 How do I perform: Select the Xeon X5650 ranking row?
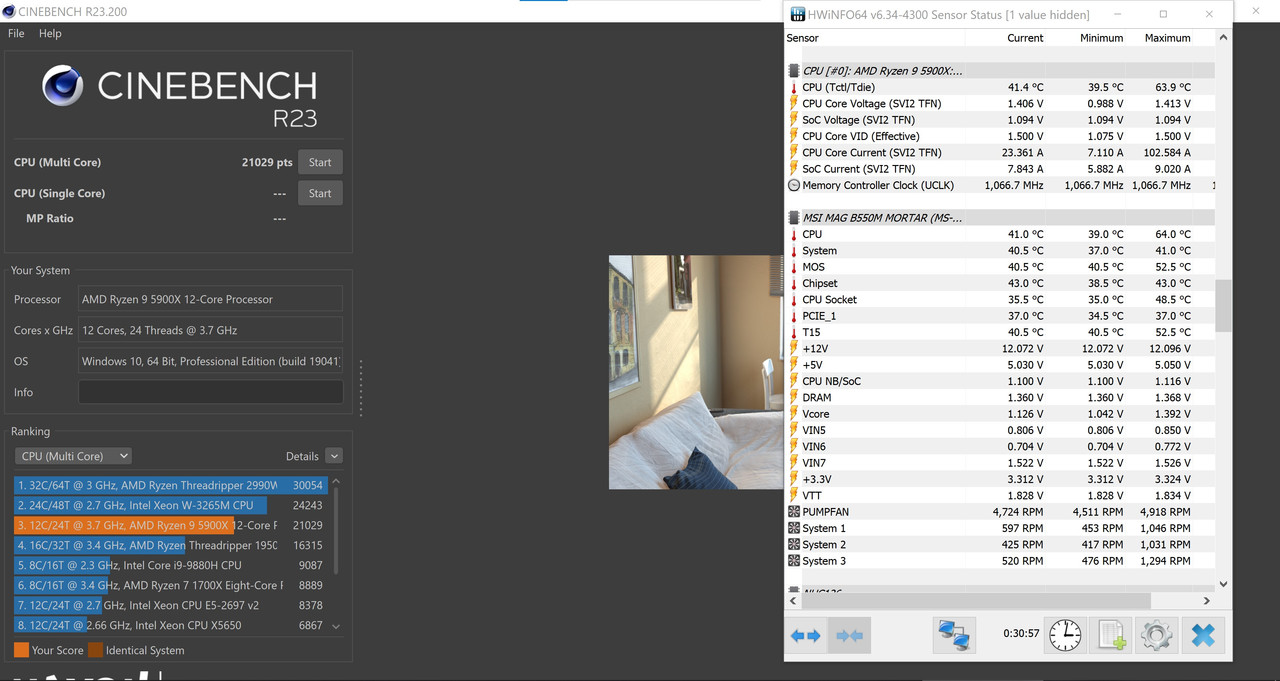pos(170,625)
